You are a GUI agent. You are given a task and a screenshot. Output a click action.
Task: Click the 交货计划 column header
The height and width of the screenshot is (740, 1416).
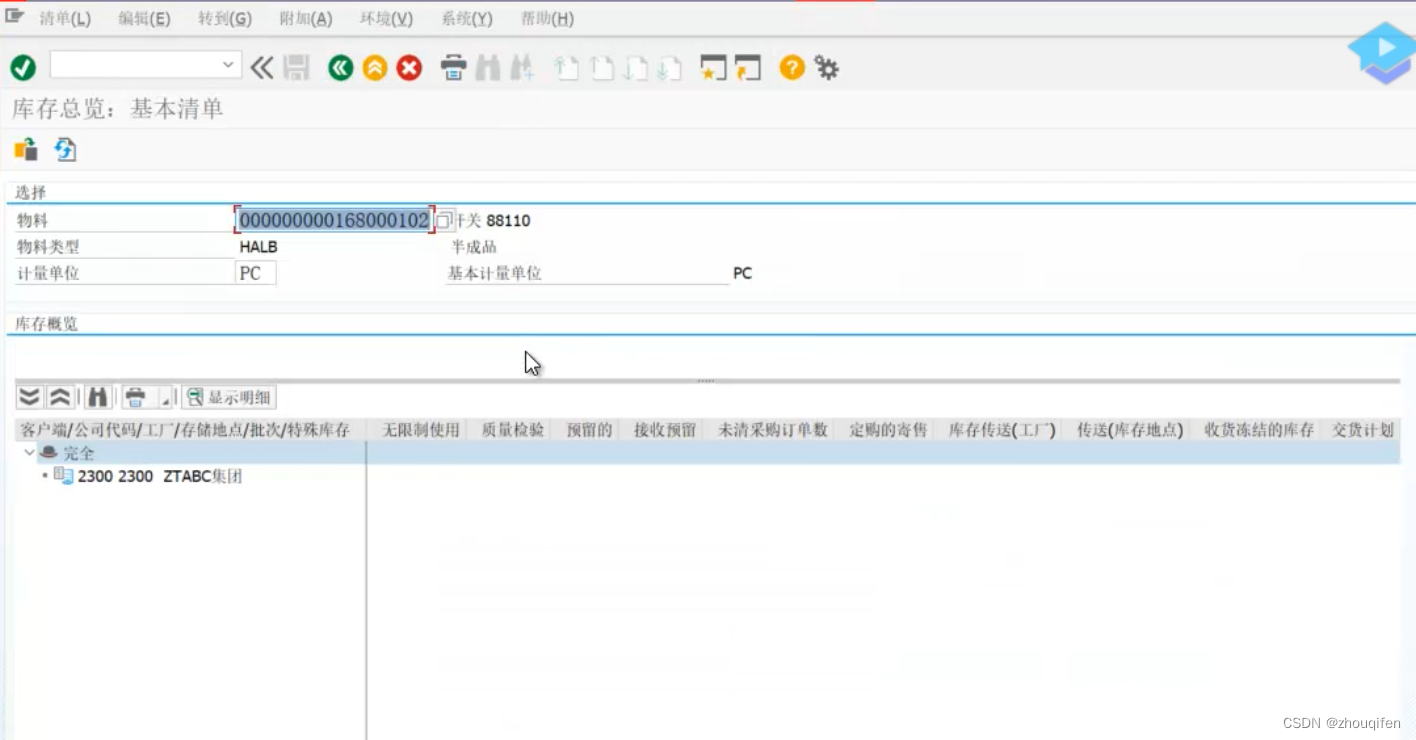coord(1362,430)
